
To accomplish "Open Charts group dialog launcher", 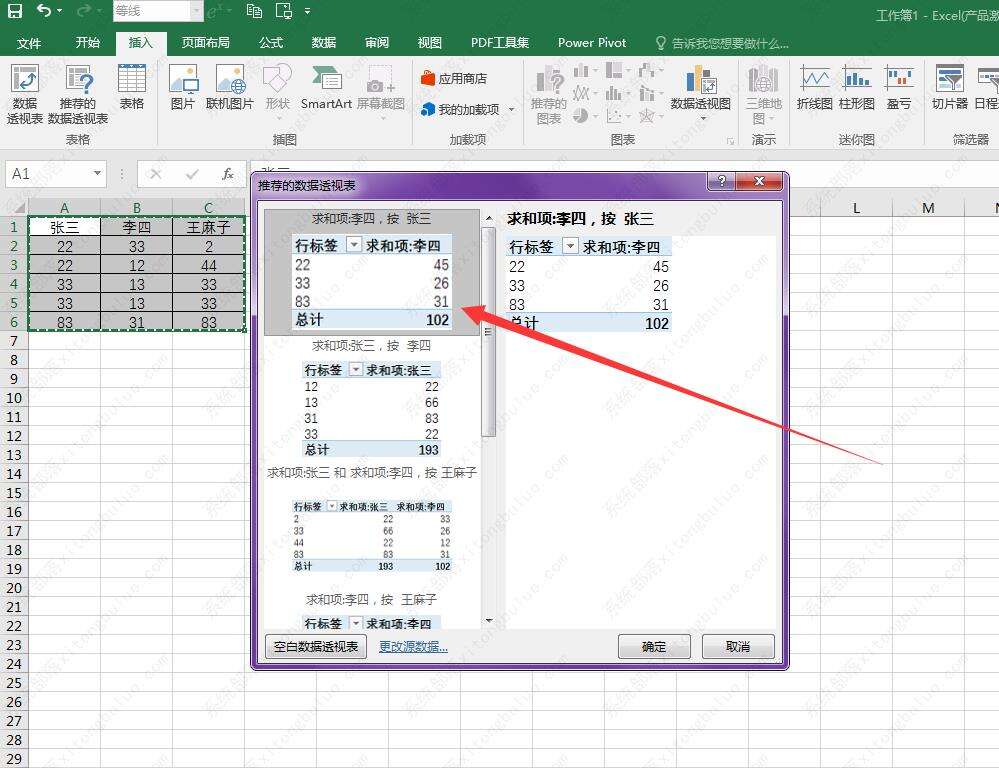I will [730, 141].
